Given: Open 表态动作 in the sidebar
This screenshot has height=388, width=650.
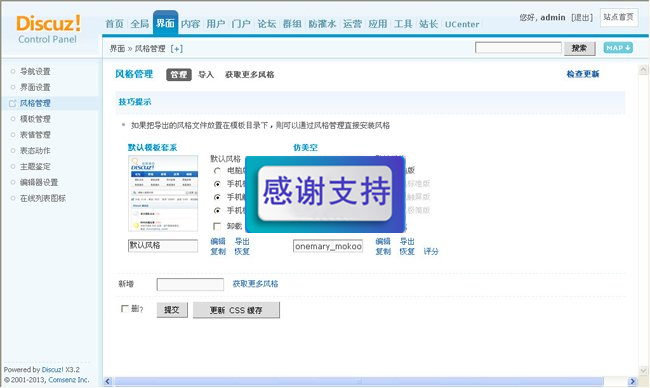Looking at the screenshot, I should coord(35,150).
